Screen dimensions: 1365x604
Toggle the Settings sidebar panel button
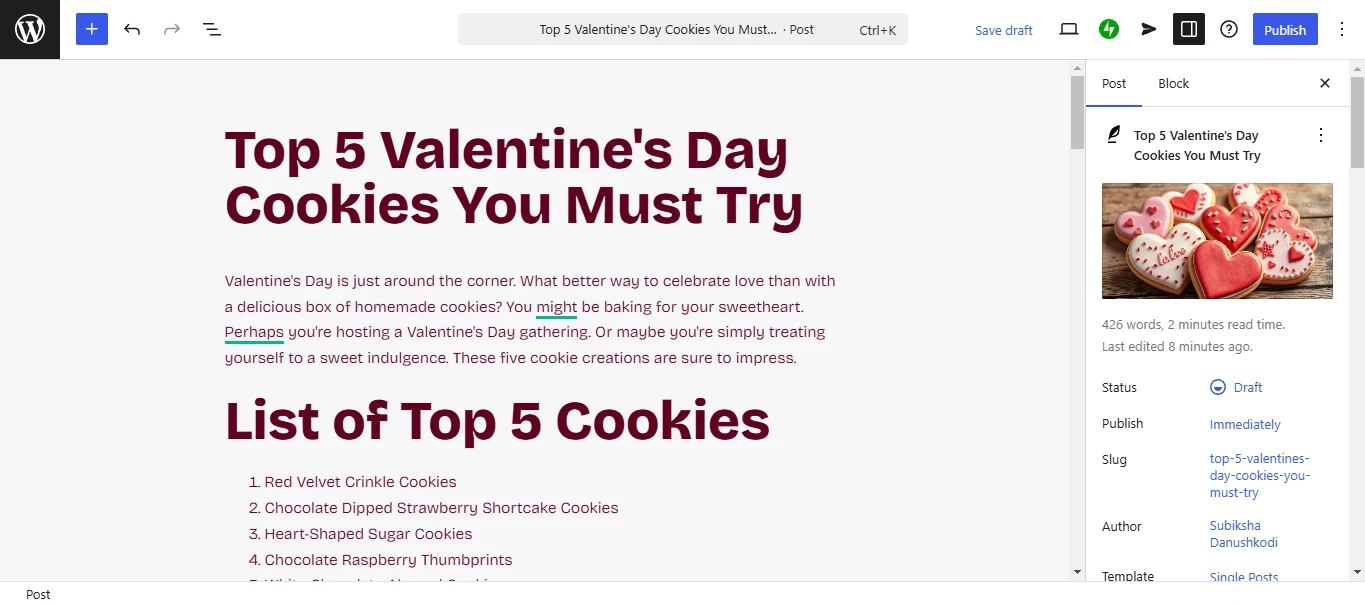click(1189, 29)
